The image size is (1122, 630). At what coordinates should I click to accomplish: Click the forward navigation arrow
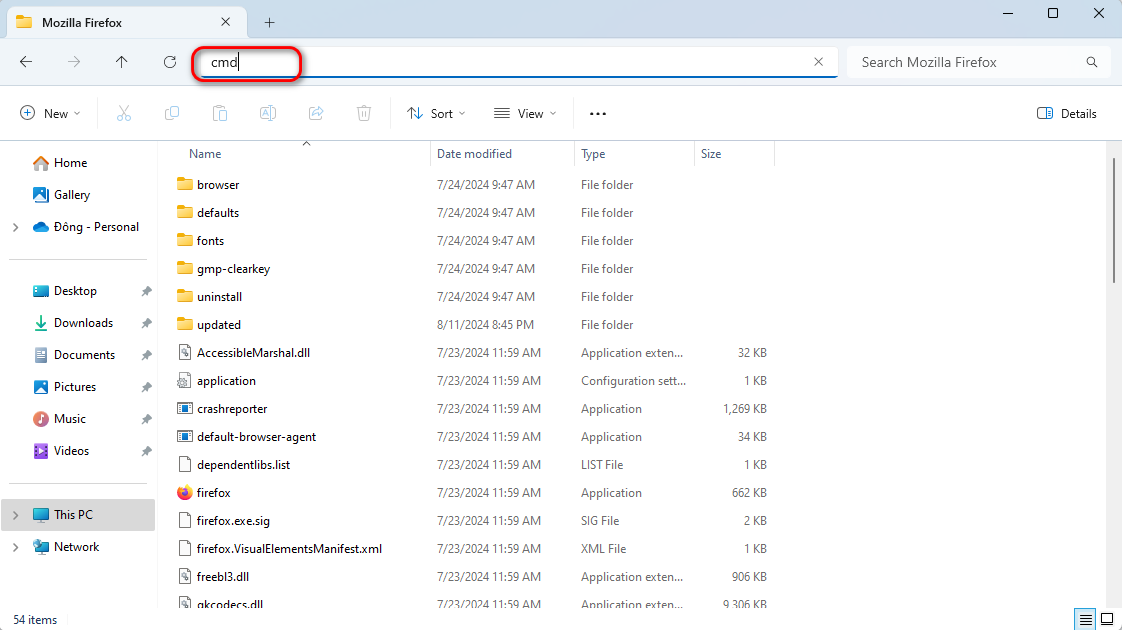click(x=74, y=62)
